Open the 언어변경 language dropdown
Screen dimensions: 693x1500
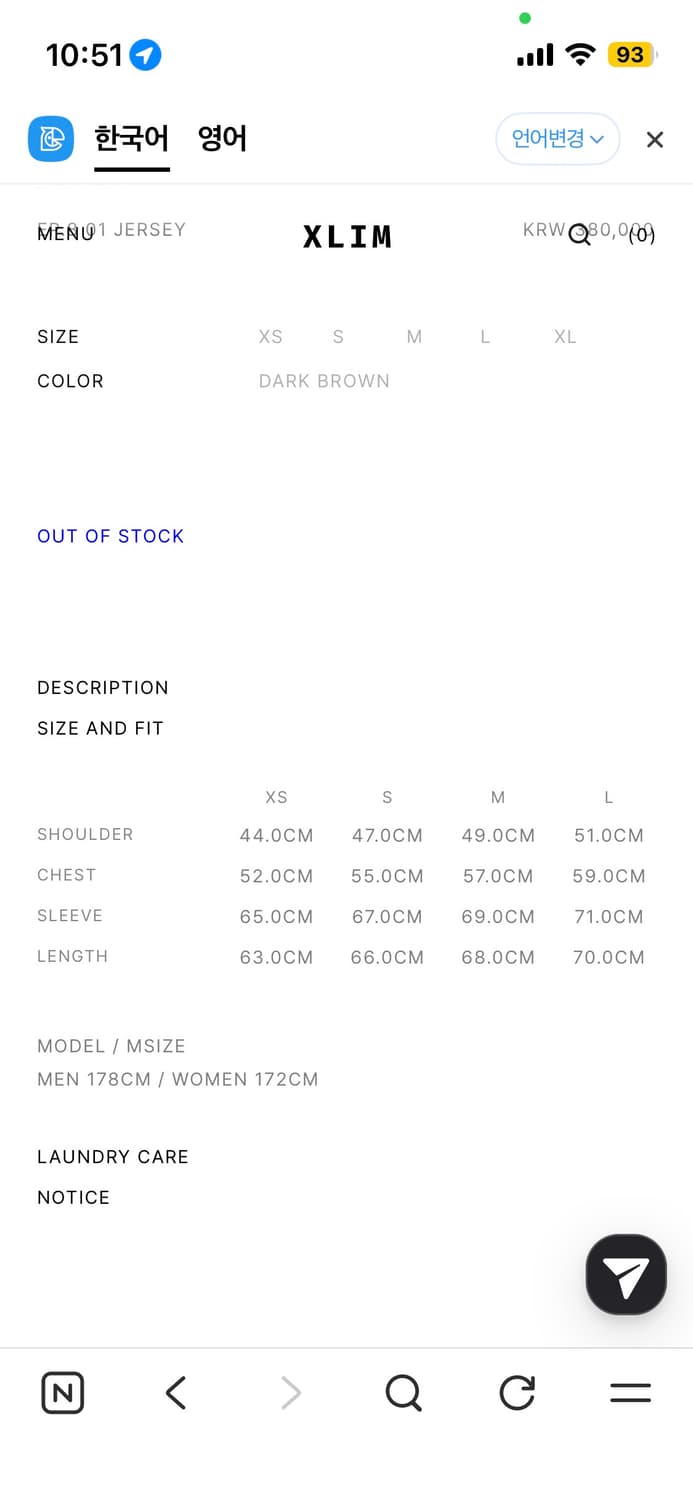[x=557, y=139]
